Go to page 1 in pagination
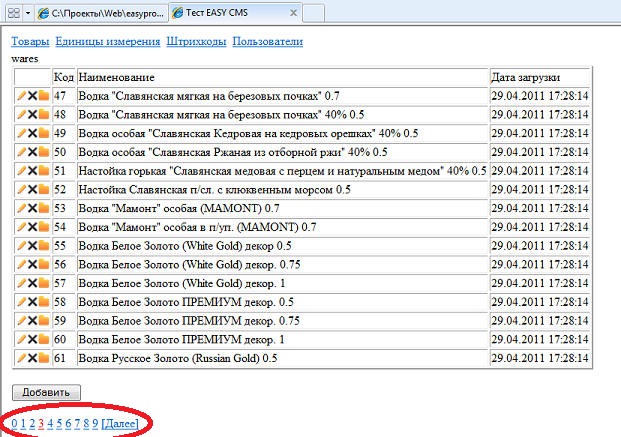Screen dimensions: 621x437 coord(23,424)
